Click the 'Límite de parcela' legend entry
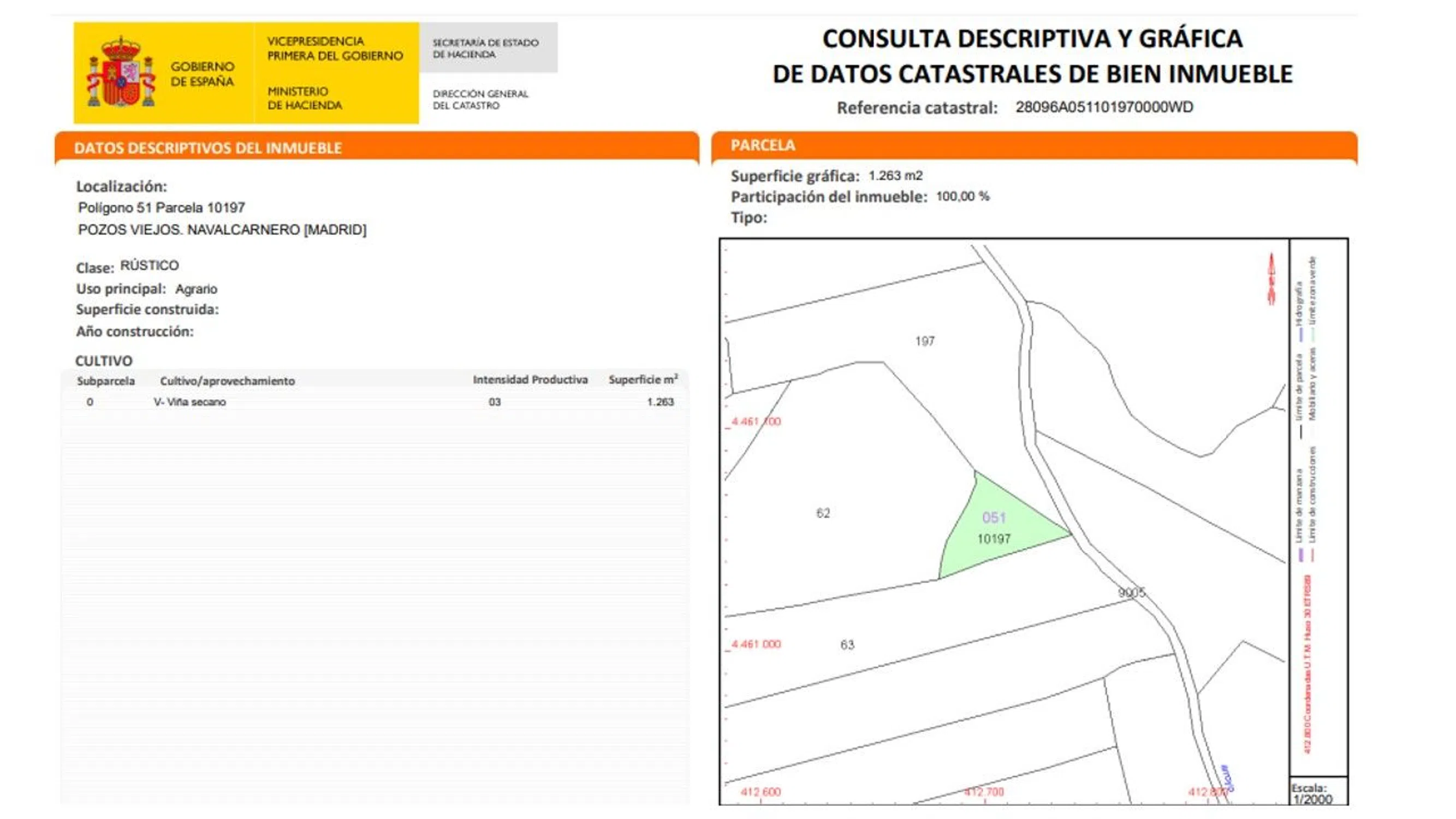The width and height of the screenshot is (1456, 819). (1299, 396)
